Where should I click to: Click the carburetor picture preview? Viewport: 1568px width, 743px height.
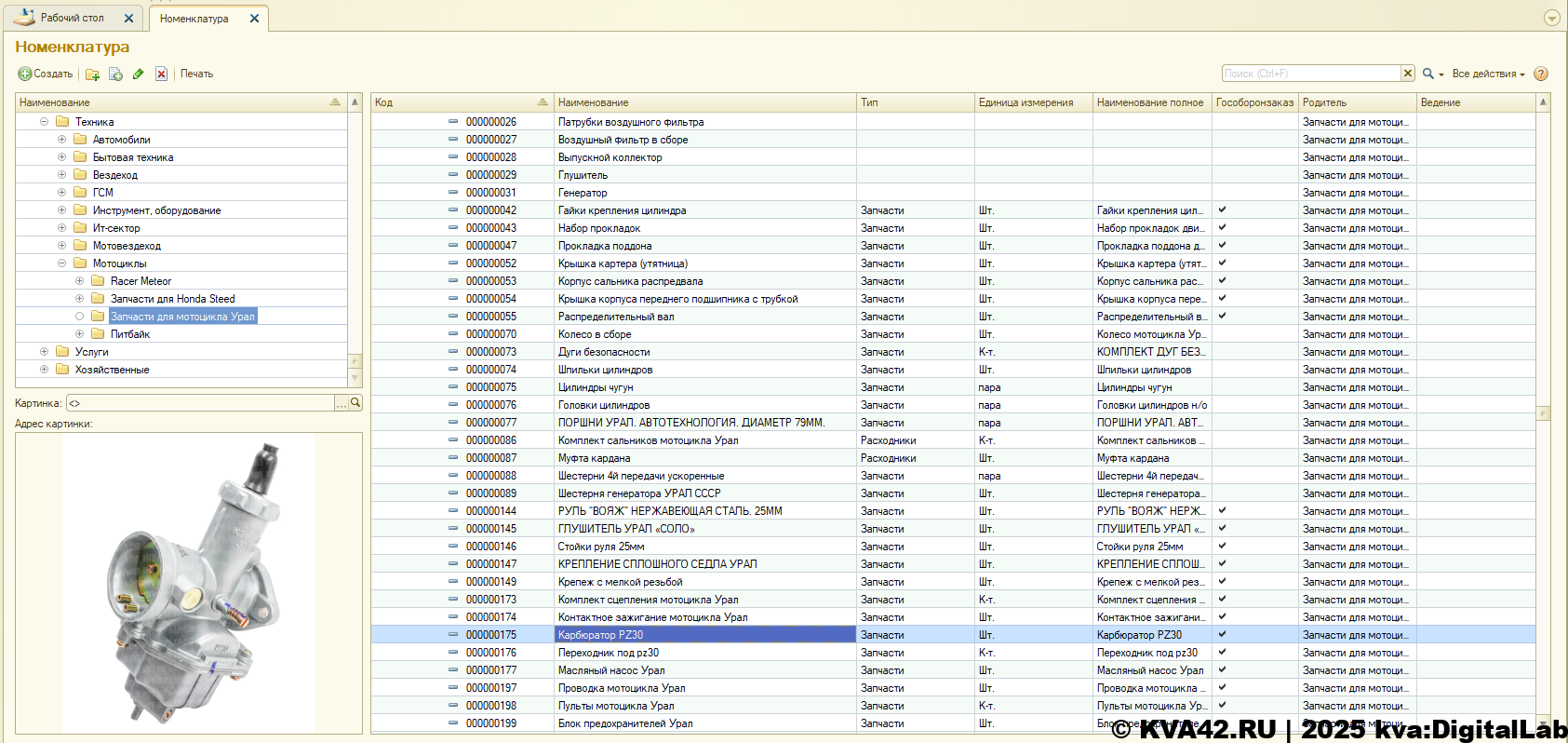pos(189,582)
